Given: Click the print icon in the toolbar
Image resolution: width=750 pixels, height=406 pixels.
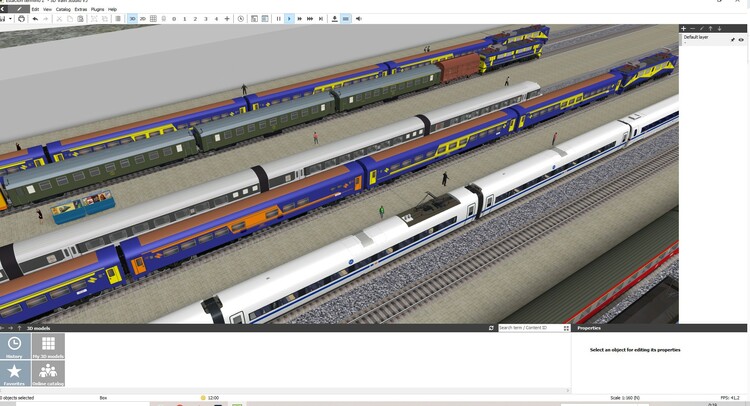Looking at the screenshot, I should tap(21, 19).
